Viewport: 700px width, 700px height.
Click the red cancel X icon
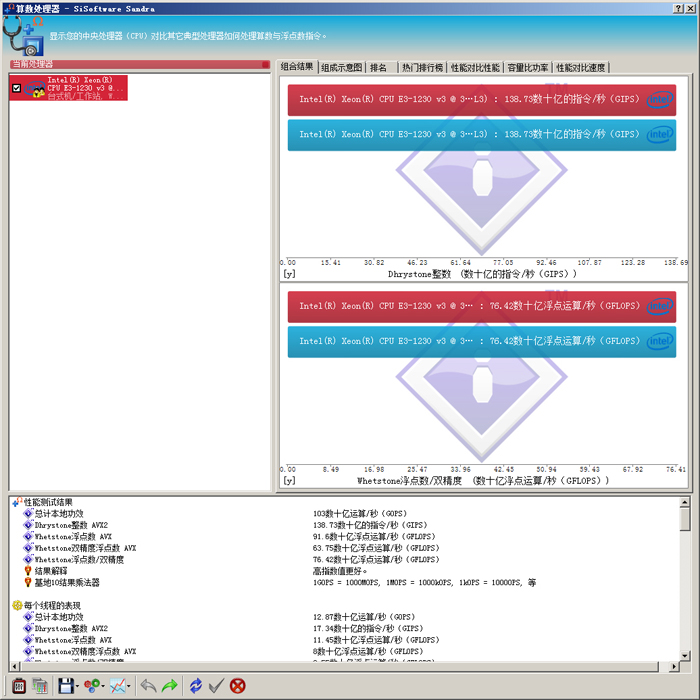click(x=238, y=686)
